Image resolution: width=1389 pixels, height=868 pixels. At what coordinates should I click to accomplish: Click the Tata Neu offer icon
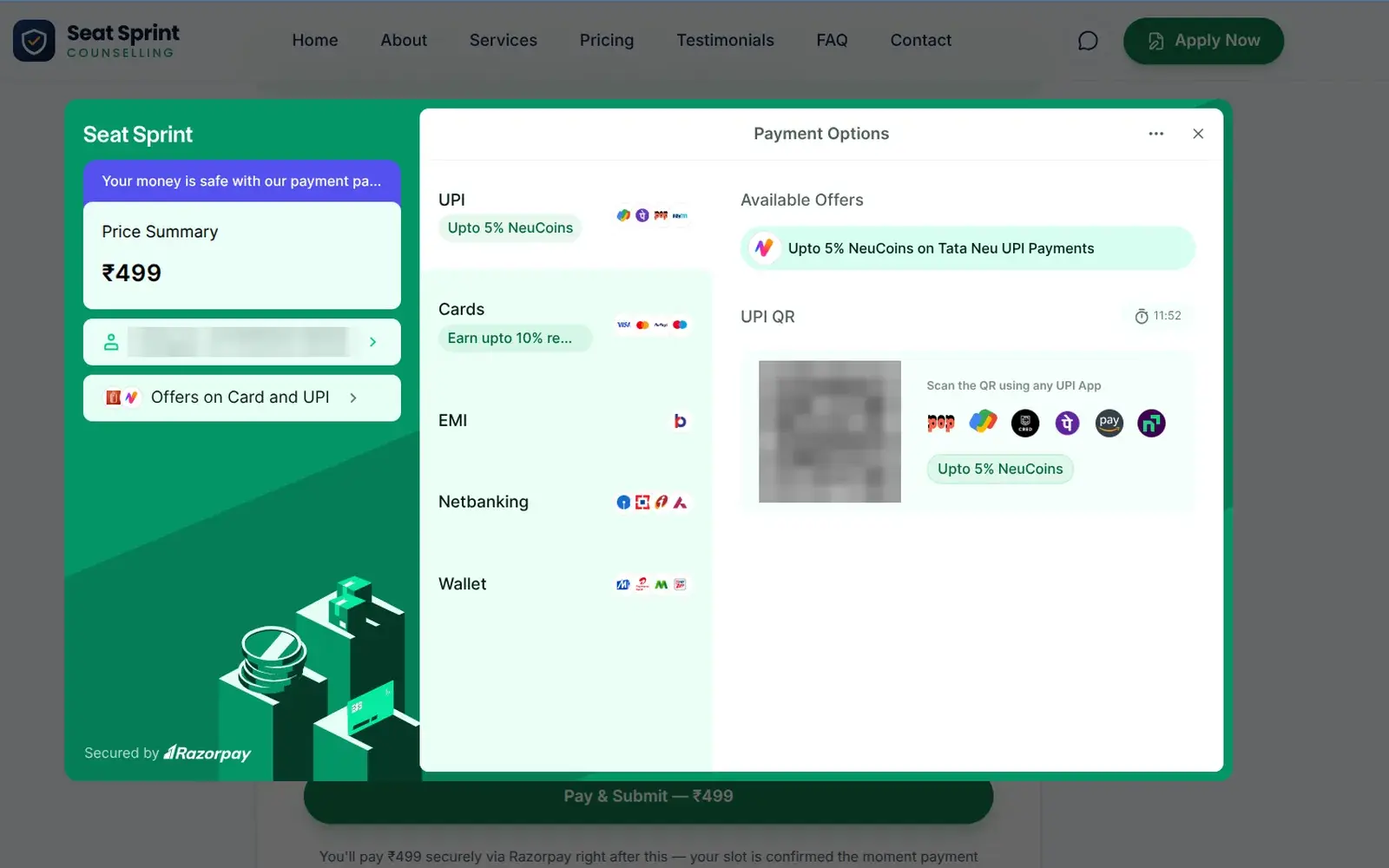[x=764, y=248]
